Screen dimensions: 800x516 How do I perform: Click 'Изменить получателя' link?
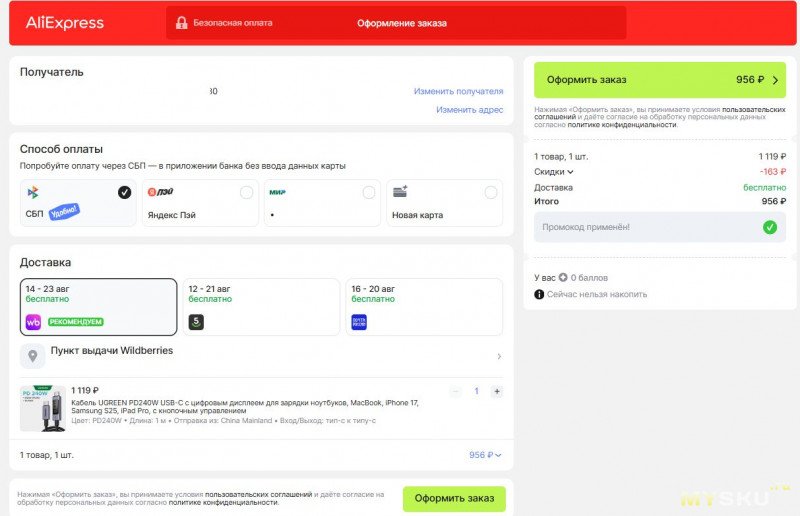pos(458,91)
